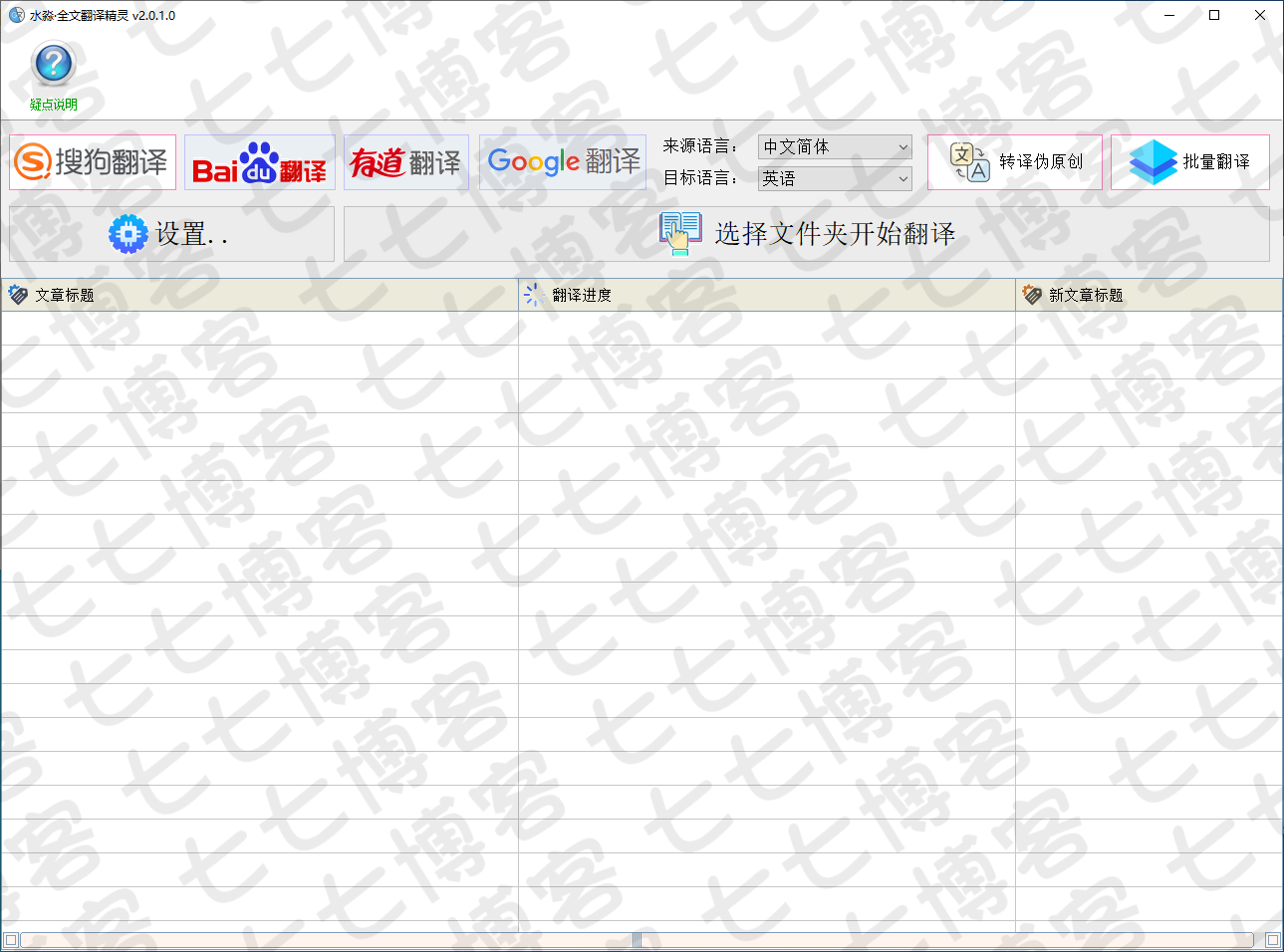The height and width of the screenshot is (952, 1284).
Task: Click the translate icon in 转译伪原创
Action: [969, 162]
